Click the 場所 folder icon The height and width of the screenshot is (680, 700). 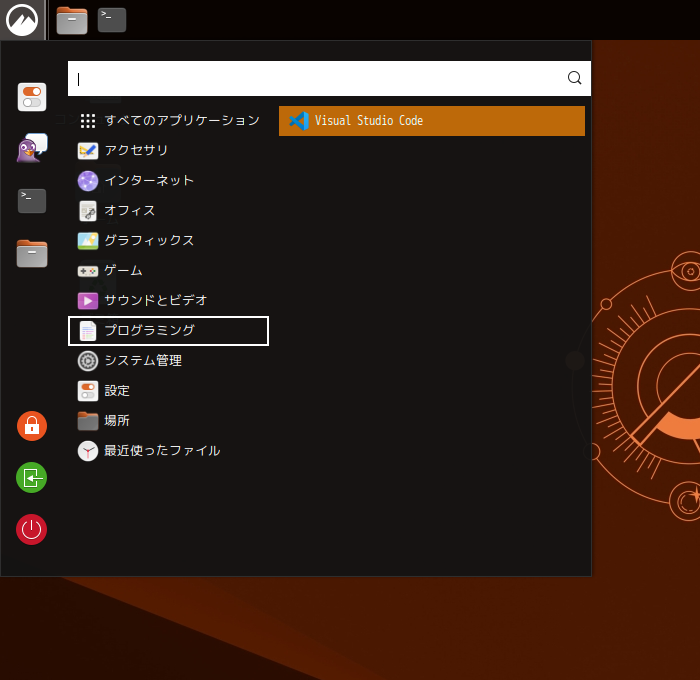pos(88,421)
